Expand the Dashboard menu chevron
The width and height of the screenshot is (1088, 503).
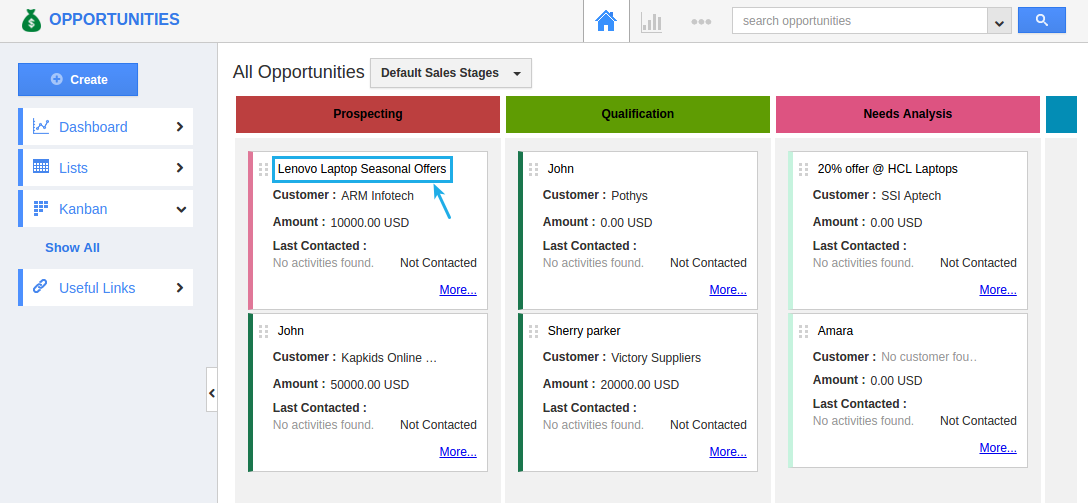[180, 127]
